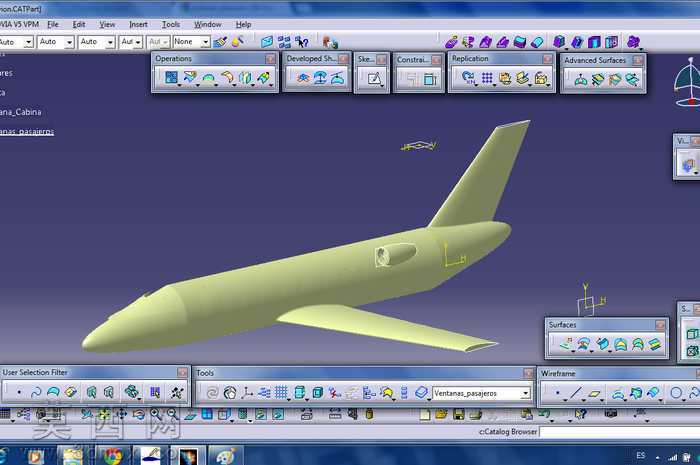The image size is (700, 465).
Task: Click the Rectangular Pattern icon in Replication toolbar
Action: point(487,78)
